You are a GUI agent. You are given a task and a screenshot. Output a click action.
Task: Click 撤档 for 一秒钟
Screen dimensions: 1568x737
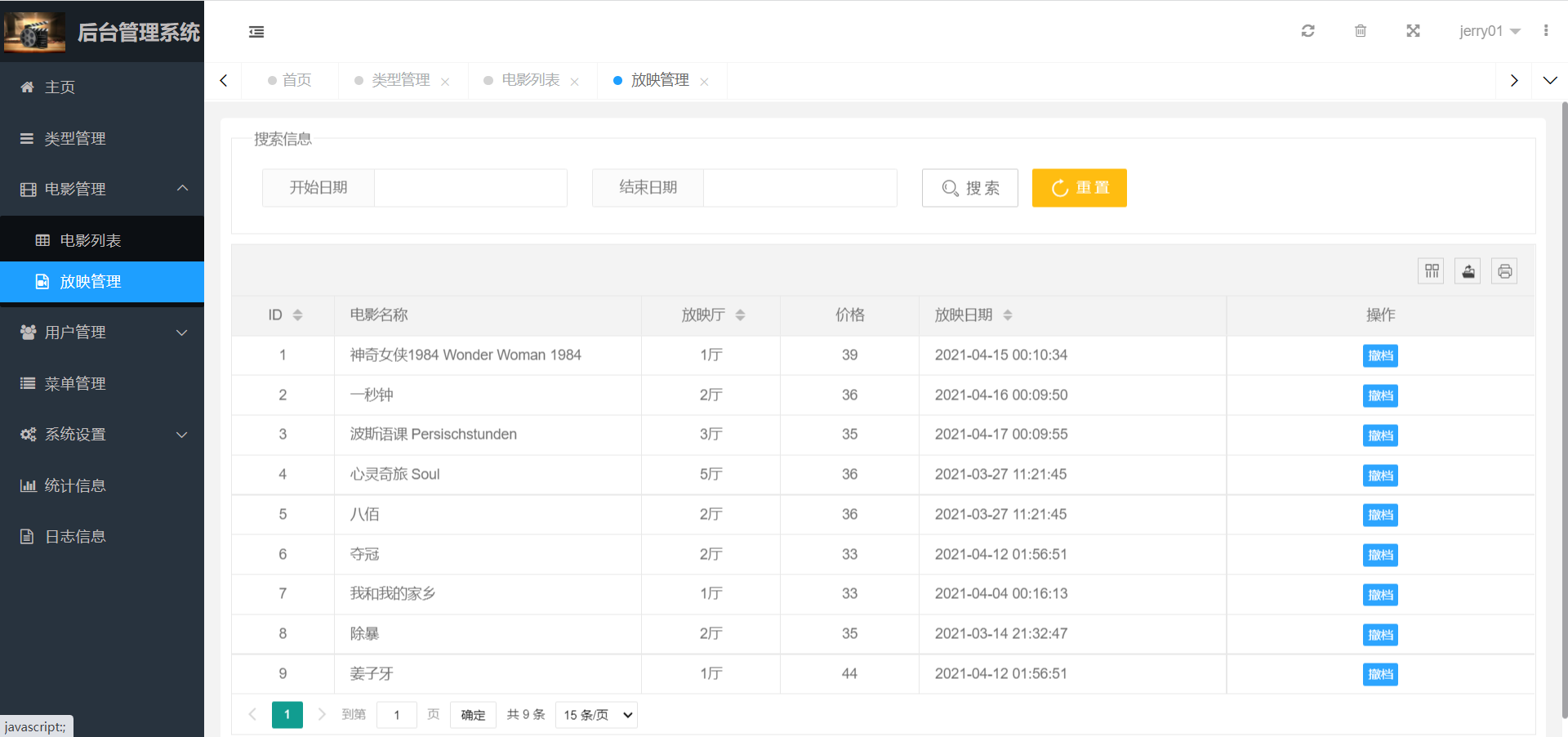click(1380, 396)
